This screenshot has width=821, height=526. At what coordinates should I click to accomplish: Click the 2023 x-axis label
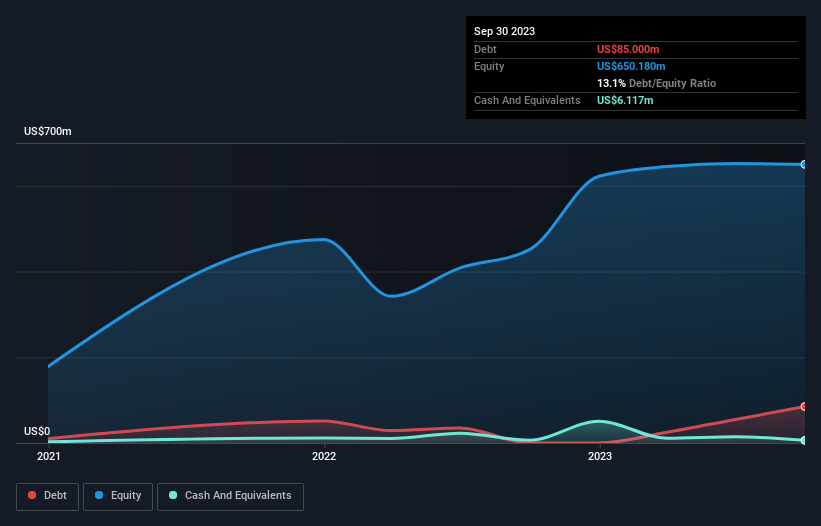pyautogui.click(x=600, y=456)
